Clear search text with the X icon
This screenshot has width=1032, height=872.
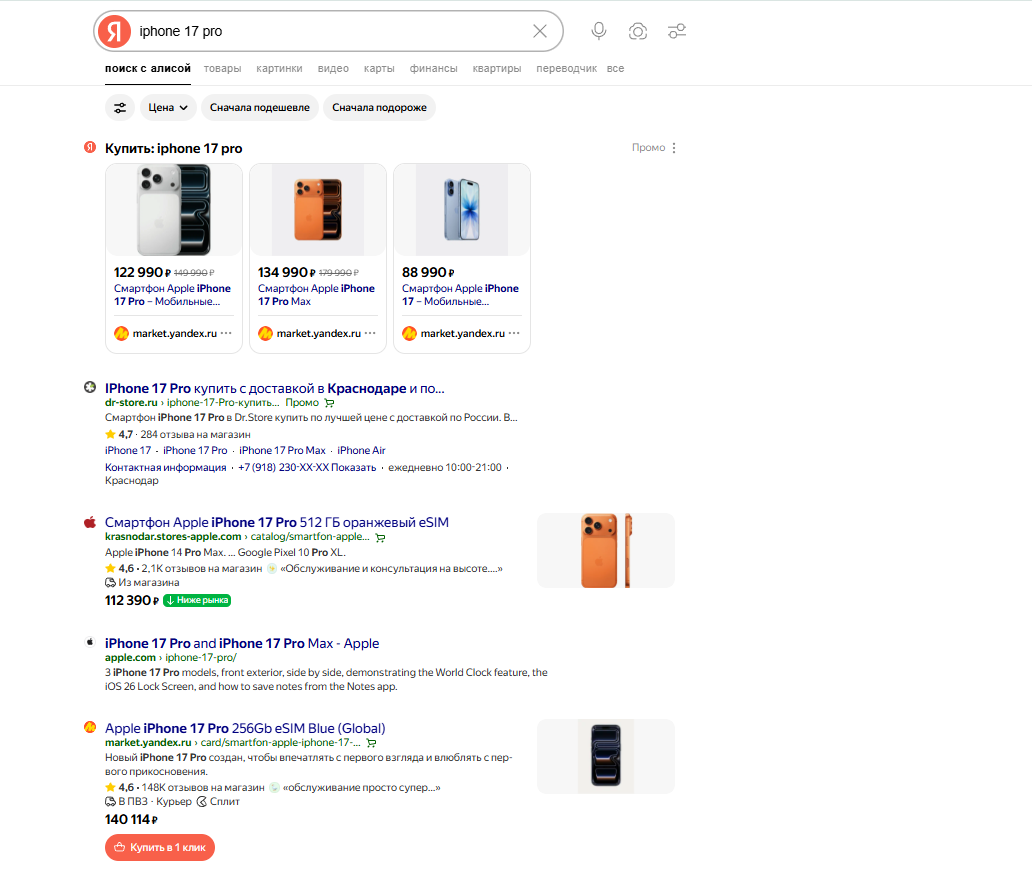click(x=540, y=31)
